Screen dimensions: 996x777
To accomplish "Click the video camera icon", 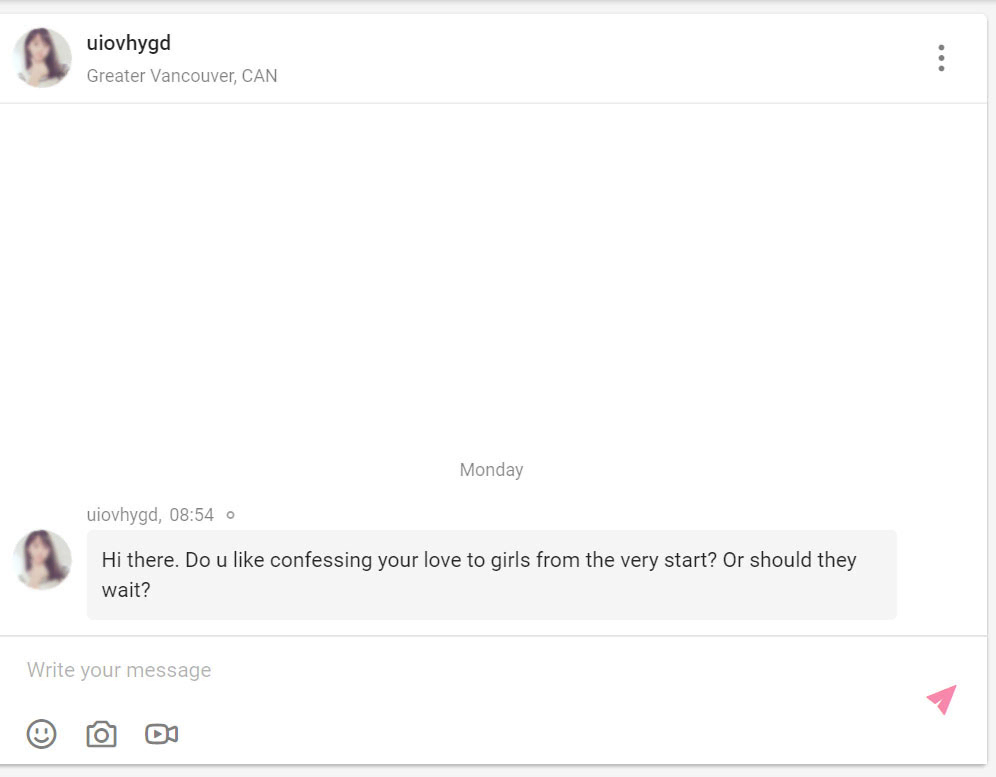I will pyautogui.click(x=161, y=734).
